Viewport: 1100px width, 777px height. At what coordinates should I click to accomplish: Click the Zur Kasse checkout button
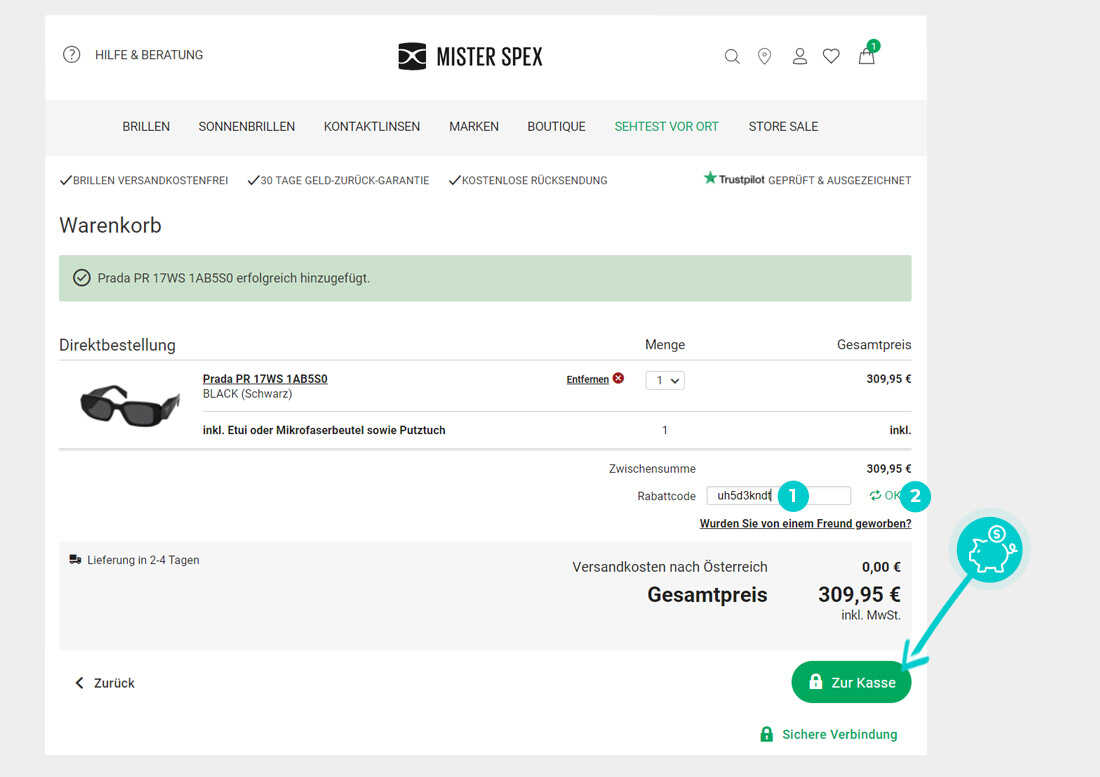[x=851, y=682]
